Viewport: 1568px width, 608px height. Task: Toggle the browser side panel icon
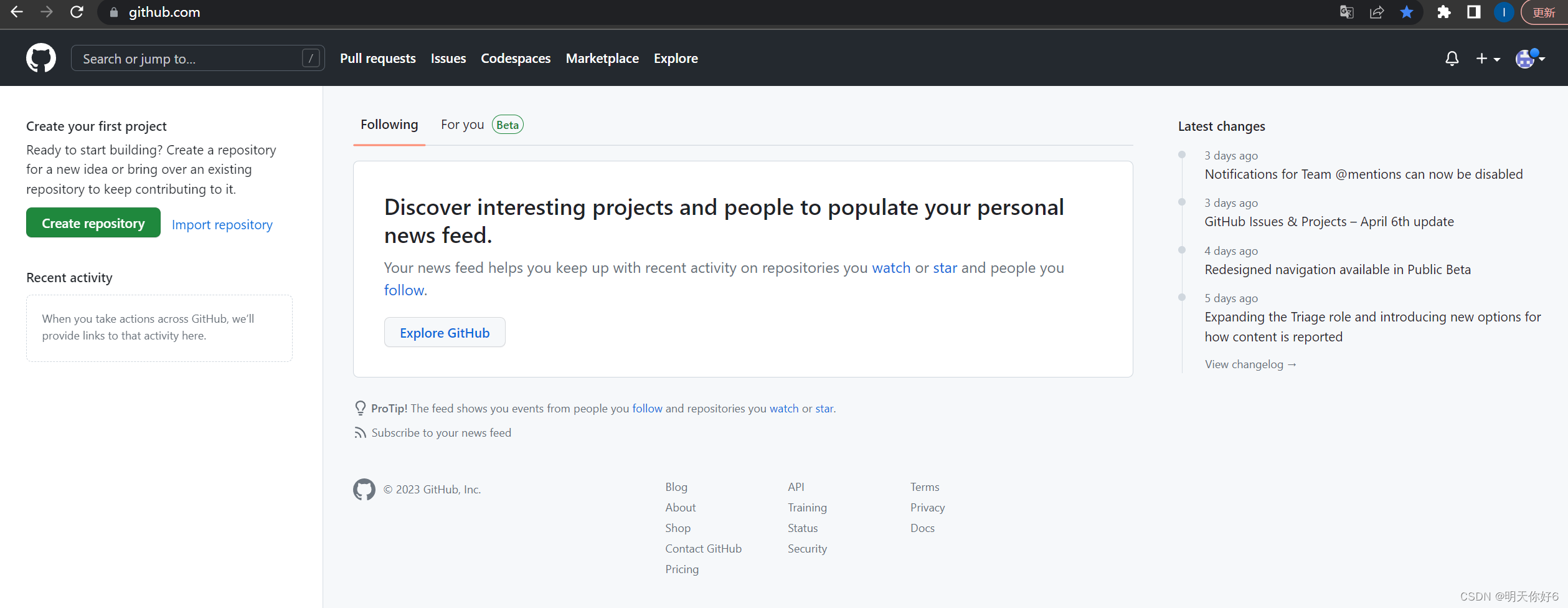point(1473,12)
